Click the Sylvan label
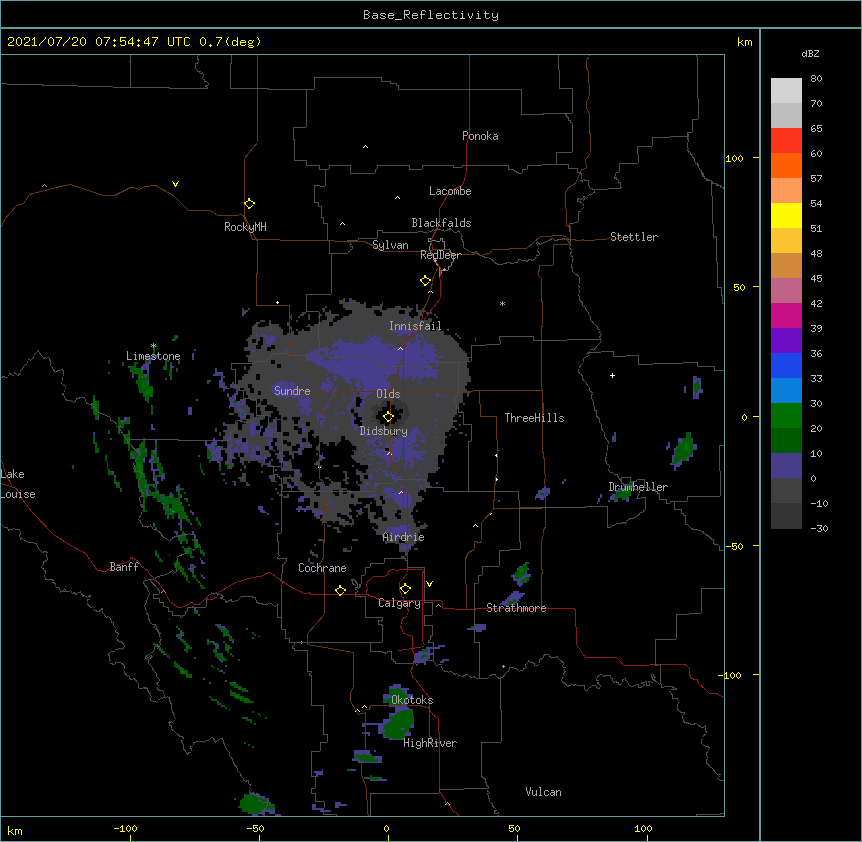This screenshot has width=862, height=842. (390, 245)
